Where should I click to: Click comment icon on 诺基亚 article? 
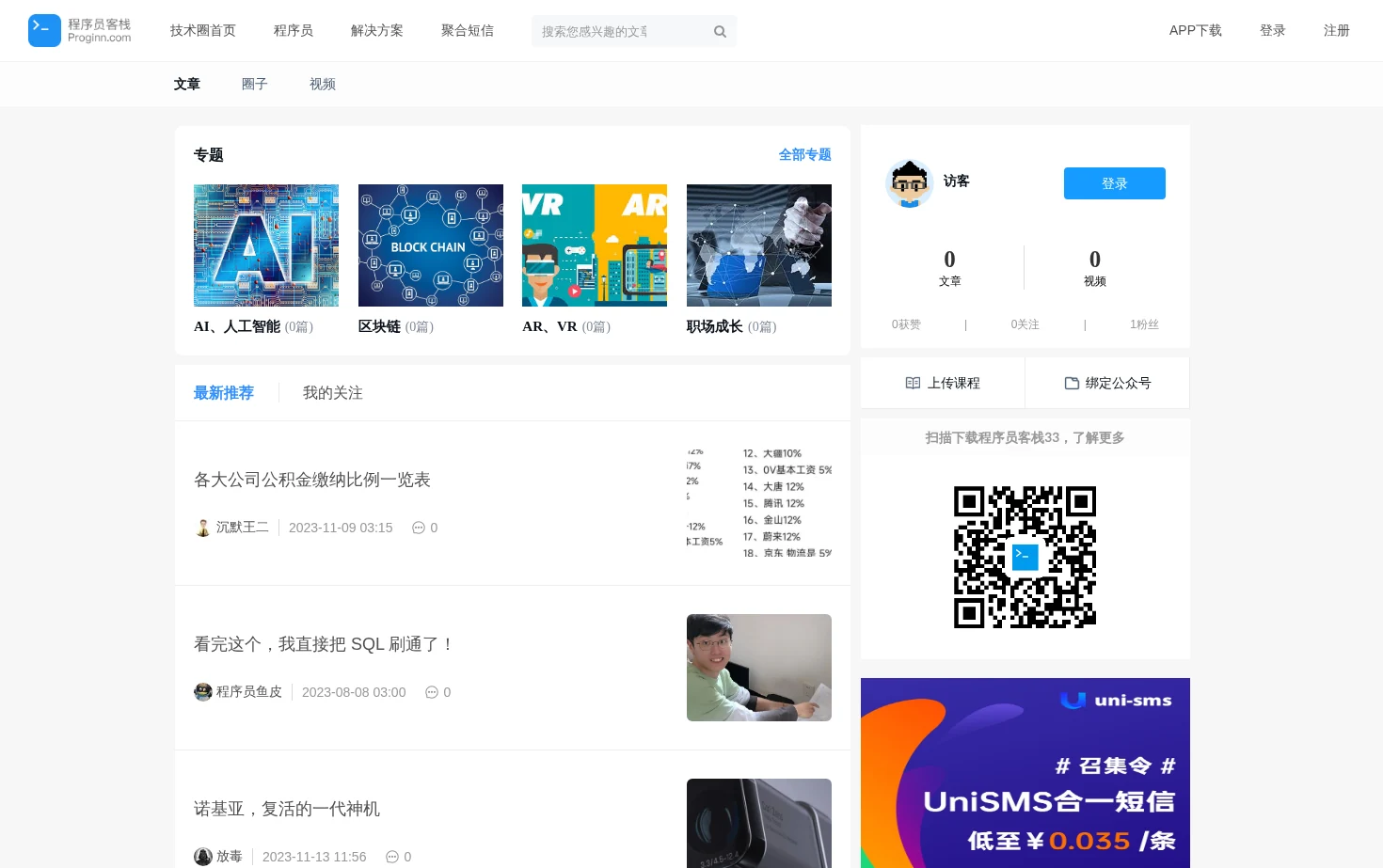pos(392,857)
